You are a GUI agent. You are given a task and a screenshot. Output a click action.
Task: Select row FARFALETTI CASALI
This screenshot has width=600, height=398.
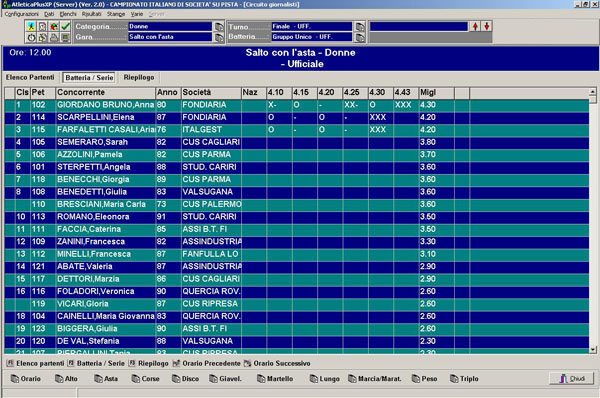click(x=297, y=130)
